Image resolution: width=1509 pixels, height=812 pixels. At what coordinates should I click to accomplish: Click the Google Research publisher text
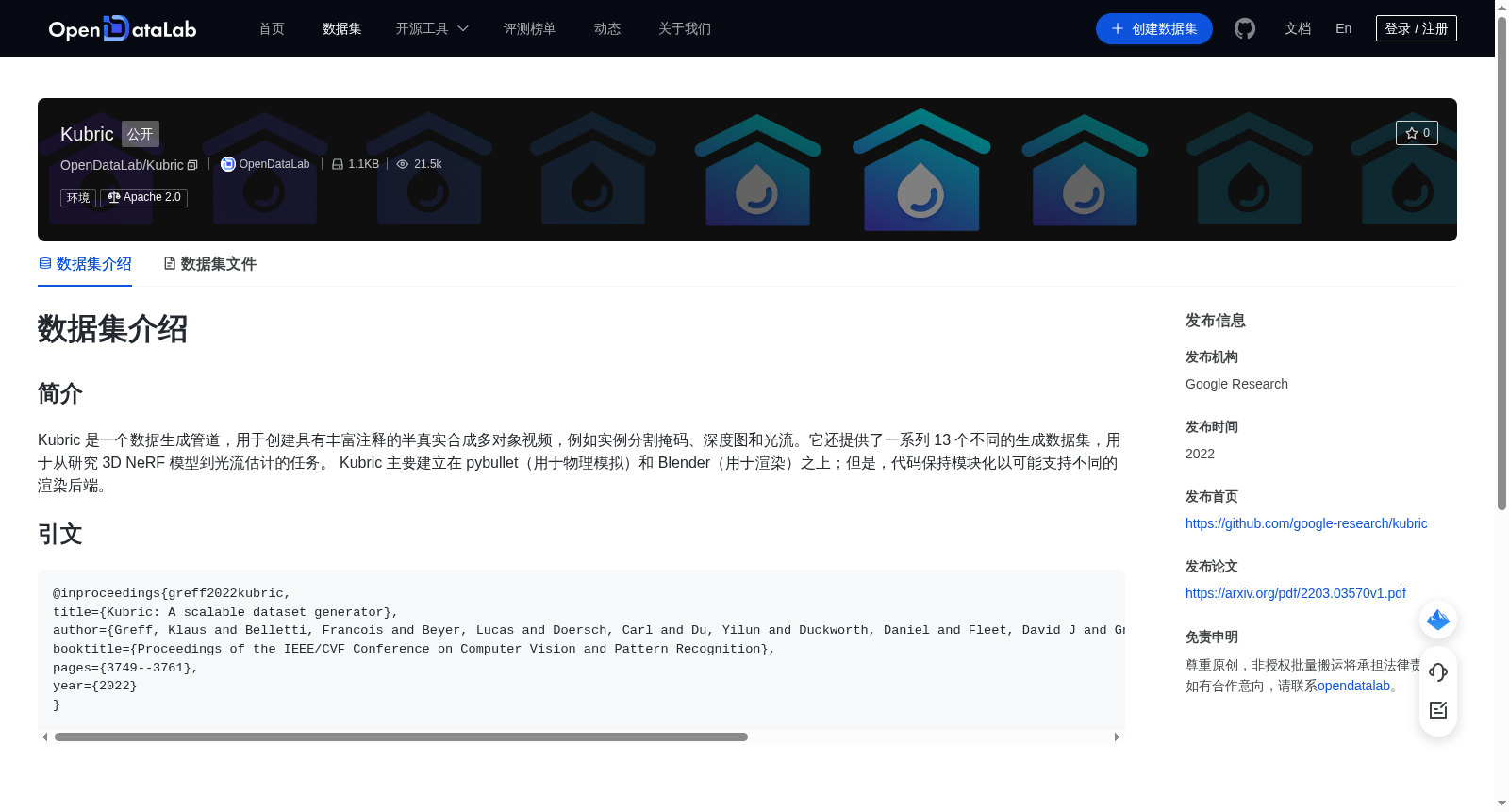tap(1236, 384)
